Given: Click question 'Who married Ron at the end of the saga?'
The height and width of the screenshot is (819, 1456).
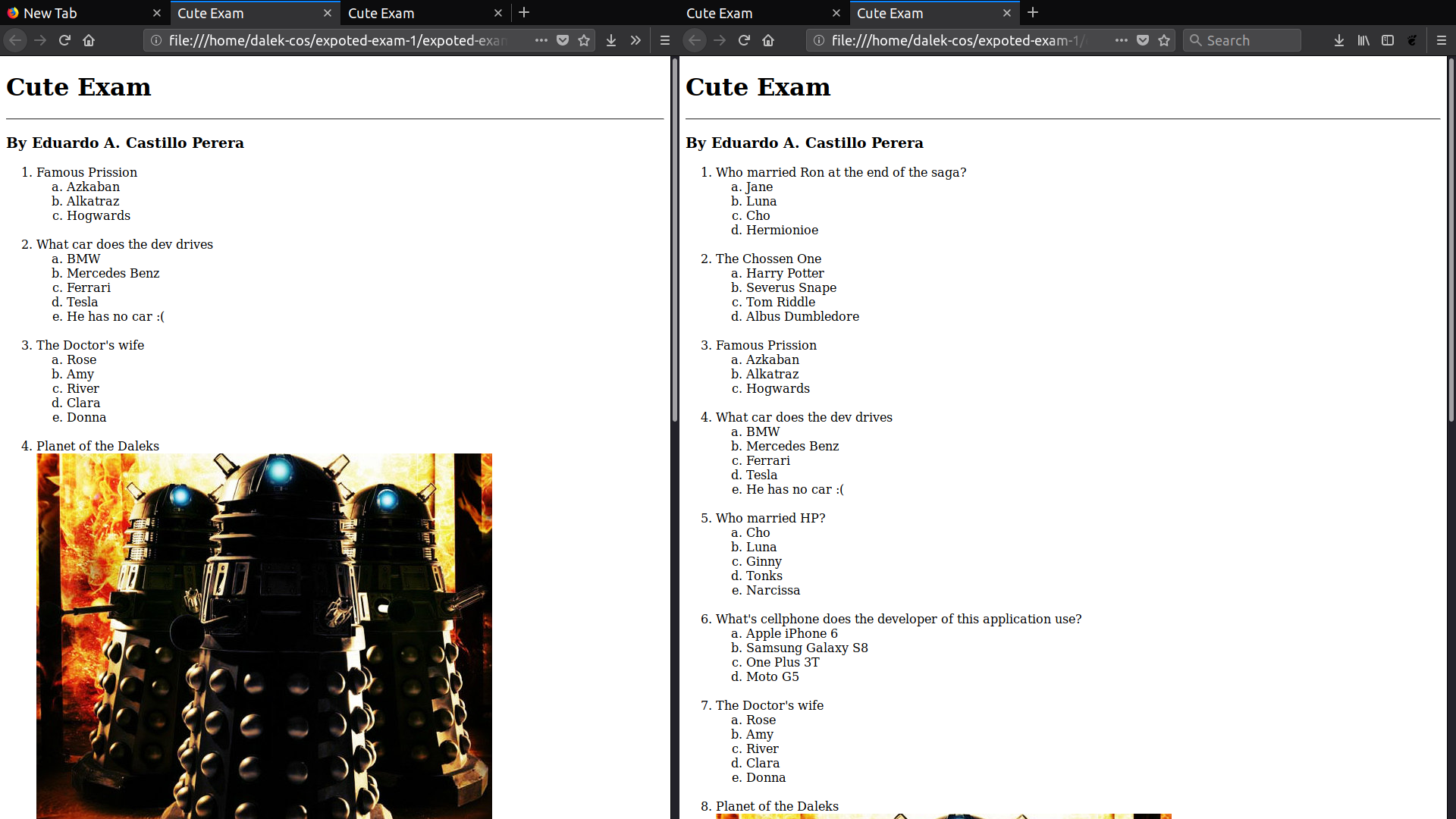Looking at the screenshot, I should (841, 172).
